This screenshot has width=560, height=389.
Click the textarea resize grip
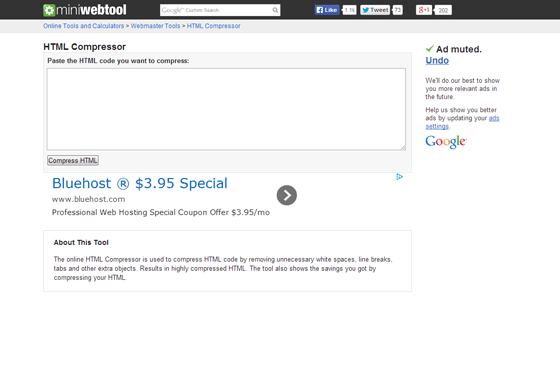[403, 147]
